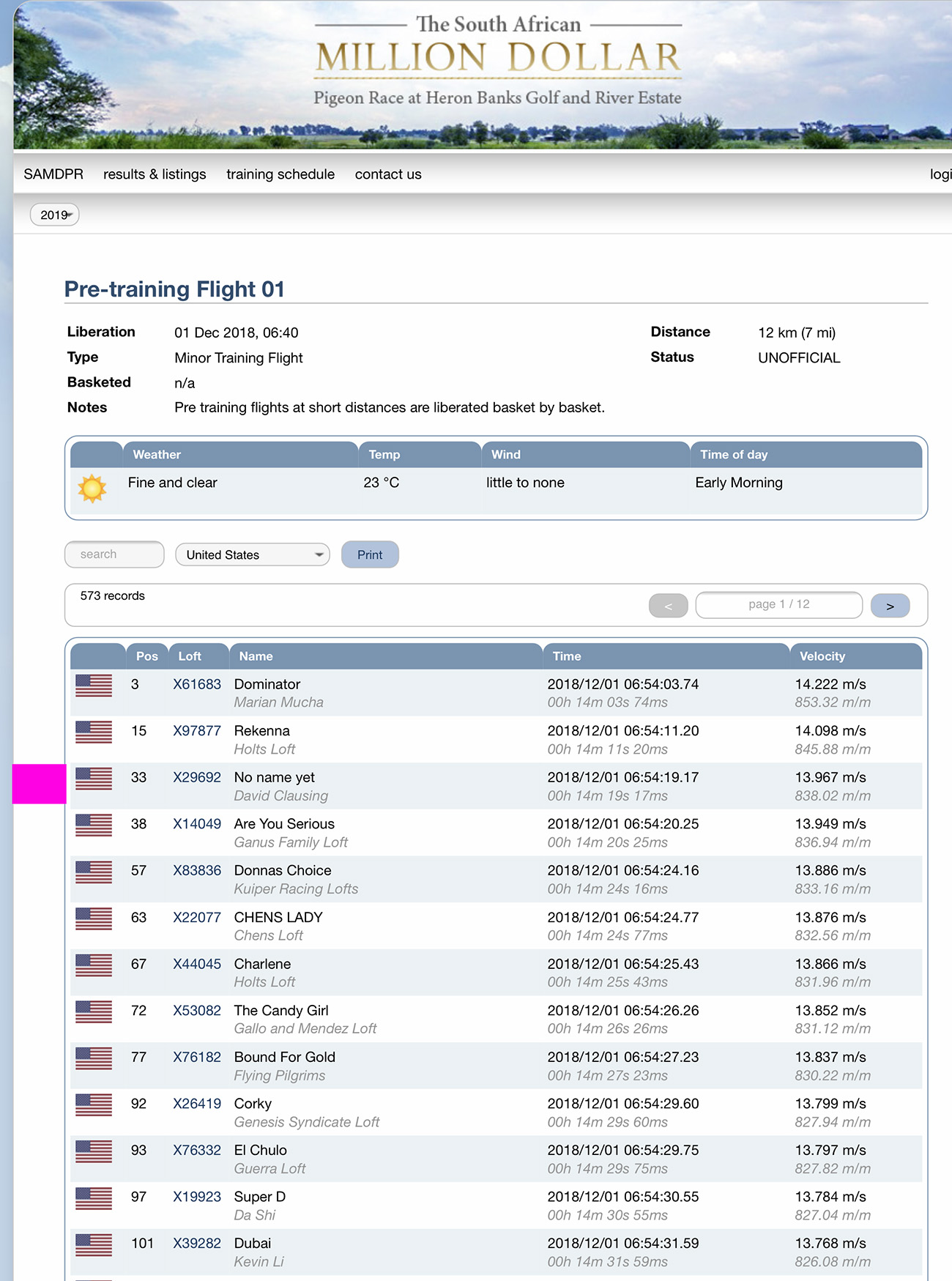This screenshot has height=1281, width=952.
Task: Open loft link X61683
Action: point(197,684)
